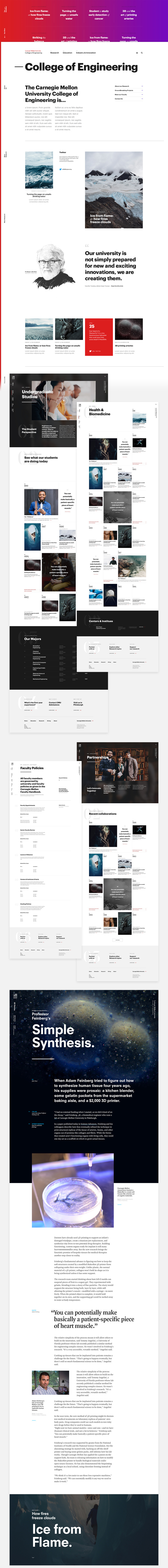
Task: Click the Our Majors section heading
Action: (x=33, y=639)
